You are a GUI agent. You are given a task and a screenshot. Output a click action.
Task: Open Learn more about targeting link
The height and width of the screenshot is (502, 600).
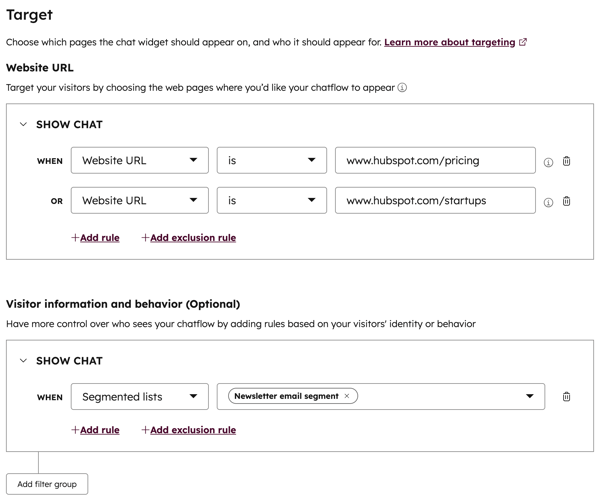click(449, 43)
